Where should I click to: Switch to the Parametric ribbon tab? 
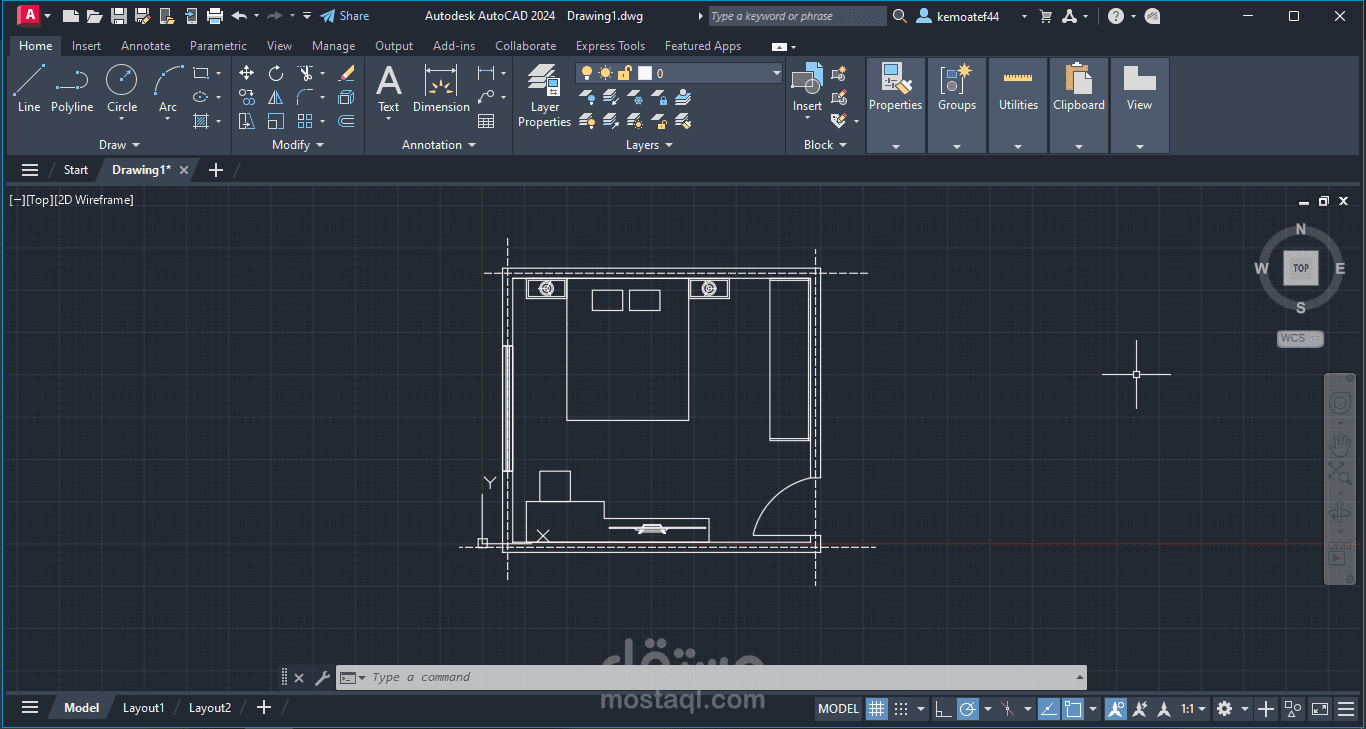tap(218, 45)
